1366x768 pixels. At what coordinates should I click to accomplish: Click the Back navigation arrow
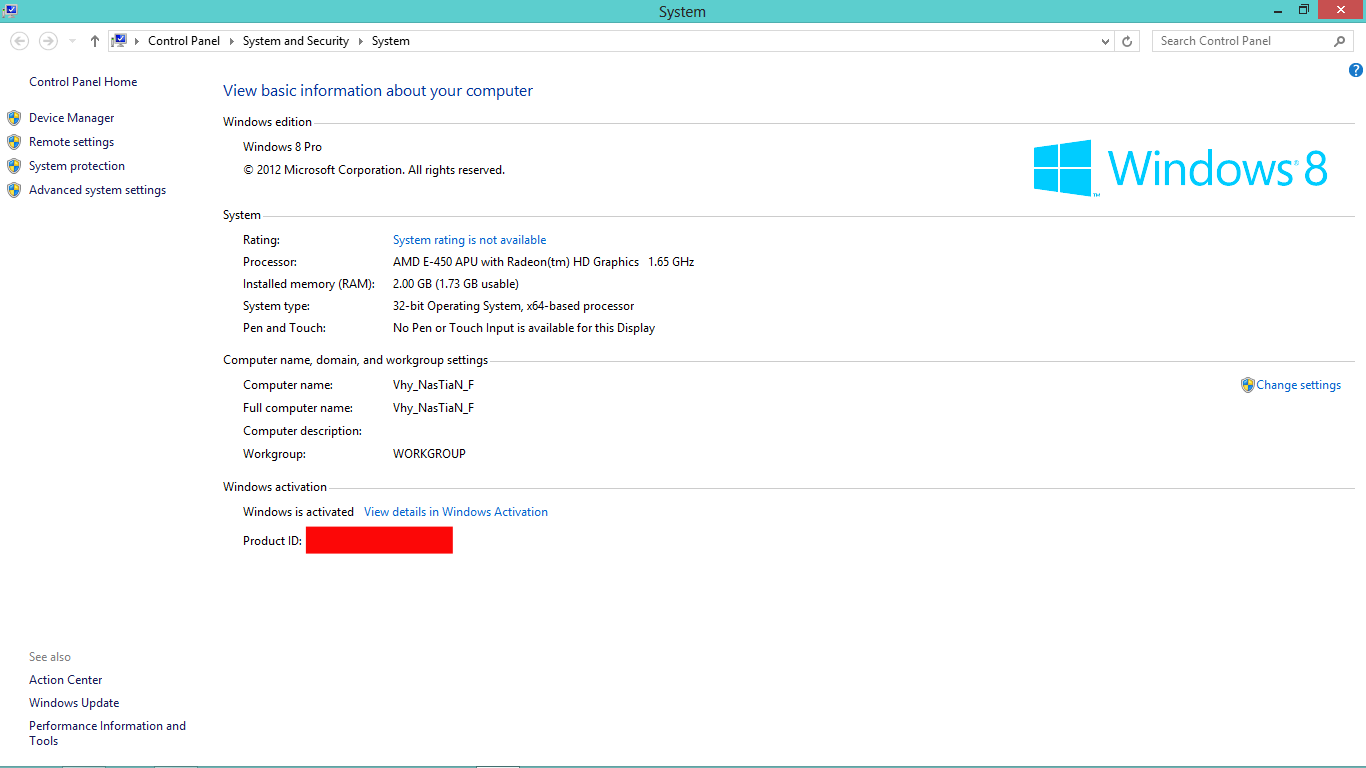[x=19, y=41]
